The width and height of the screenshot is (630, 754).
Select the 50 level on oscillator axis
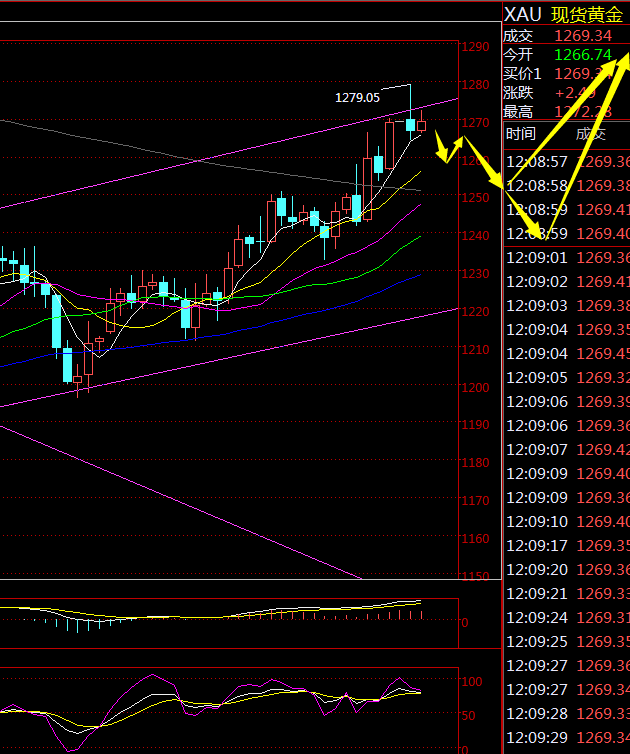[x=468, y=716]
